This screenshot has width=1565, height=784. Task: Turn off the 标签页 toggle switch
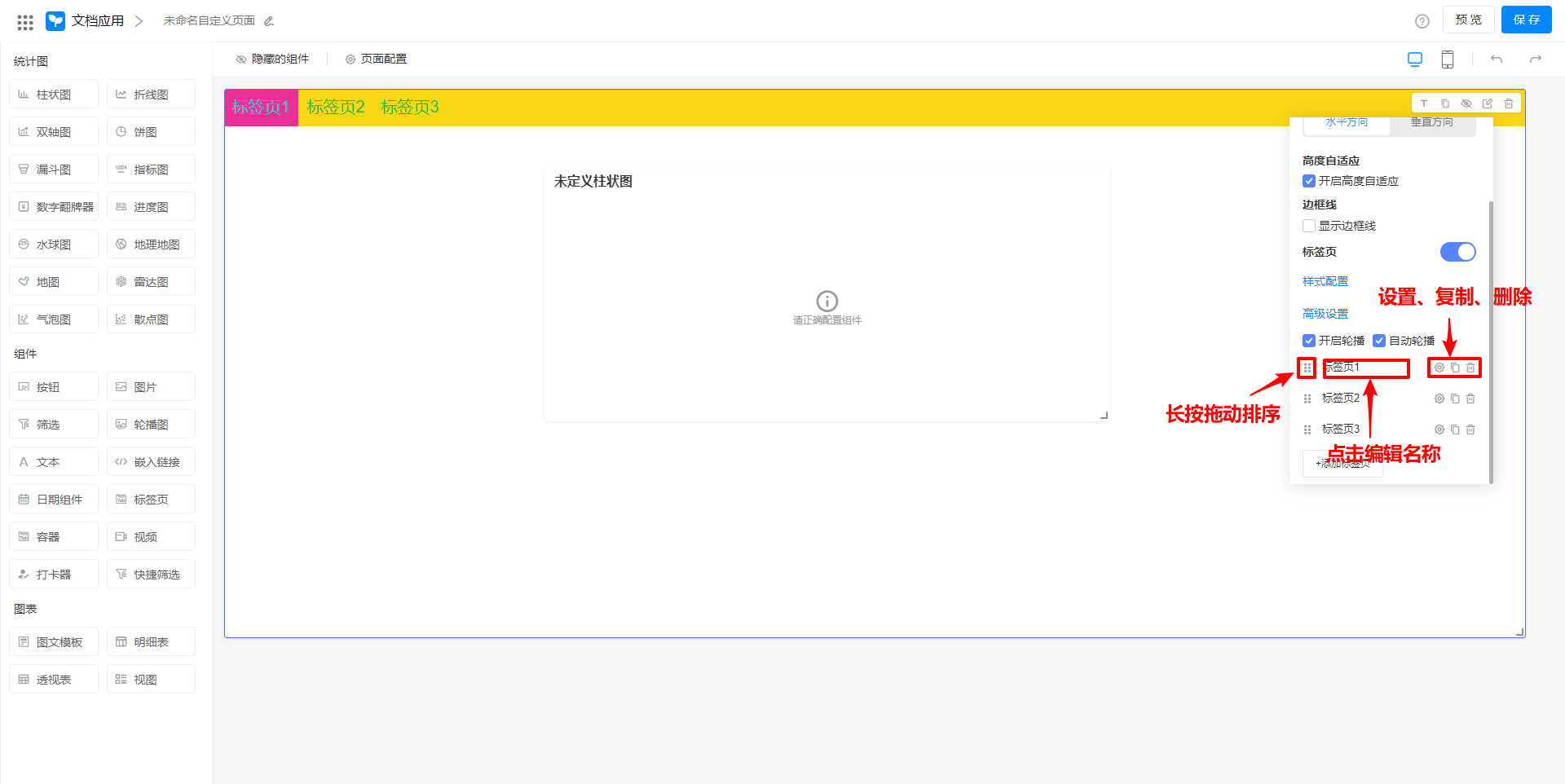point(1457,252)
